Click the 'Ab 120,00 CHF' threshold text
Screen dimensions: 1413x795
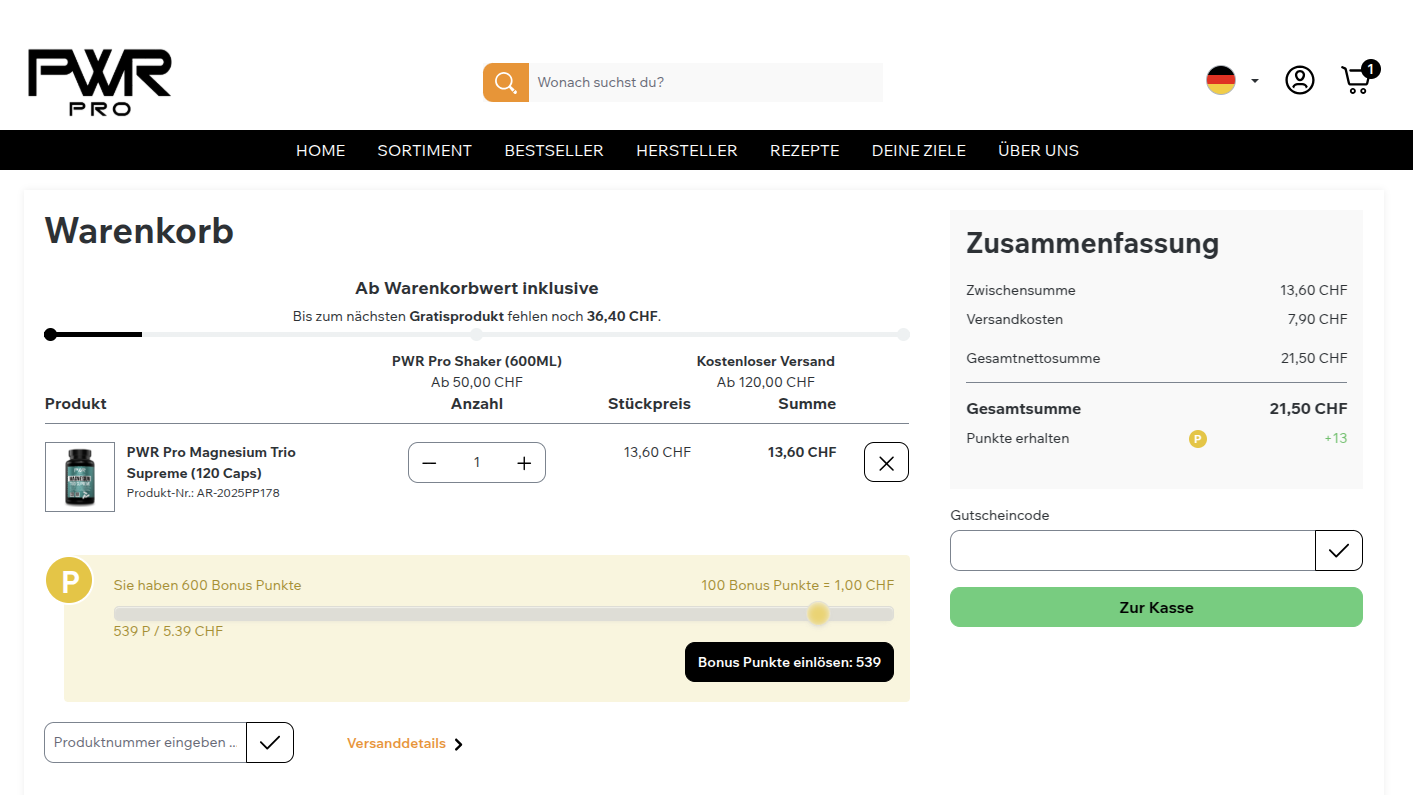pyautogui.click(x=766, y=382)
